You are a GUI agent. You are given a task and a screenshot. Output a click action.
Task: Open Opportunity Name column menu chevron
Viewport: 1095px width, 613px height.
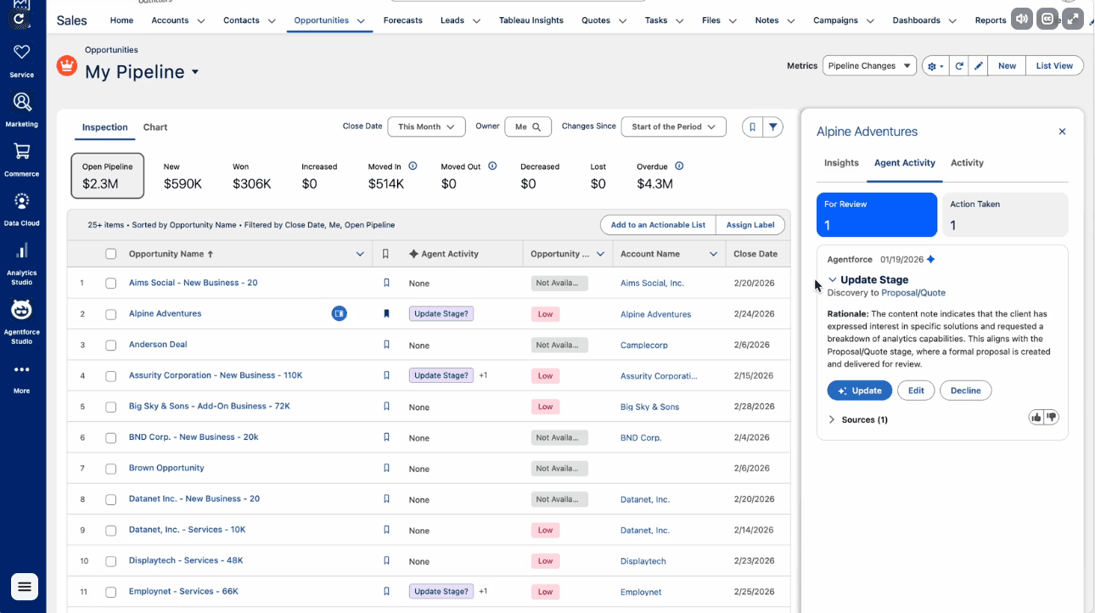coord(360,254)
